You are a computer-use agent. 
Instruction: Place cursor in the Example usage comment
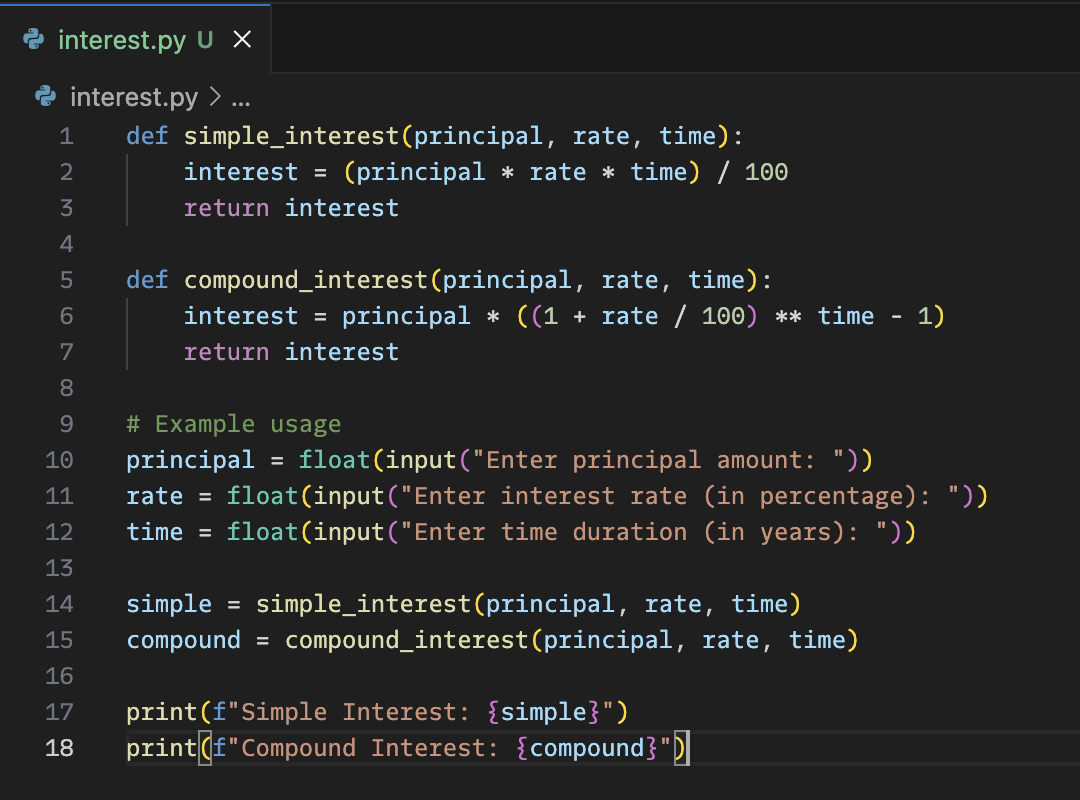point(234,424)
